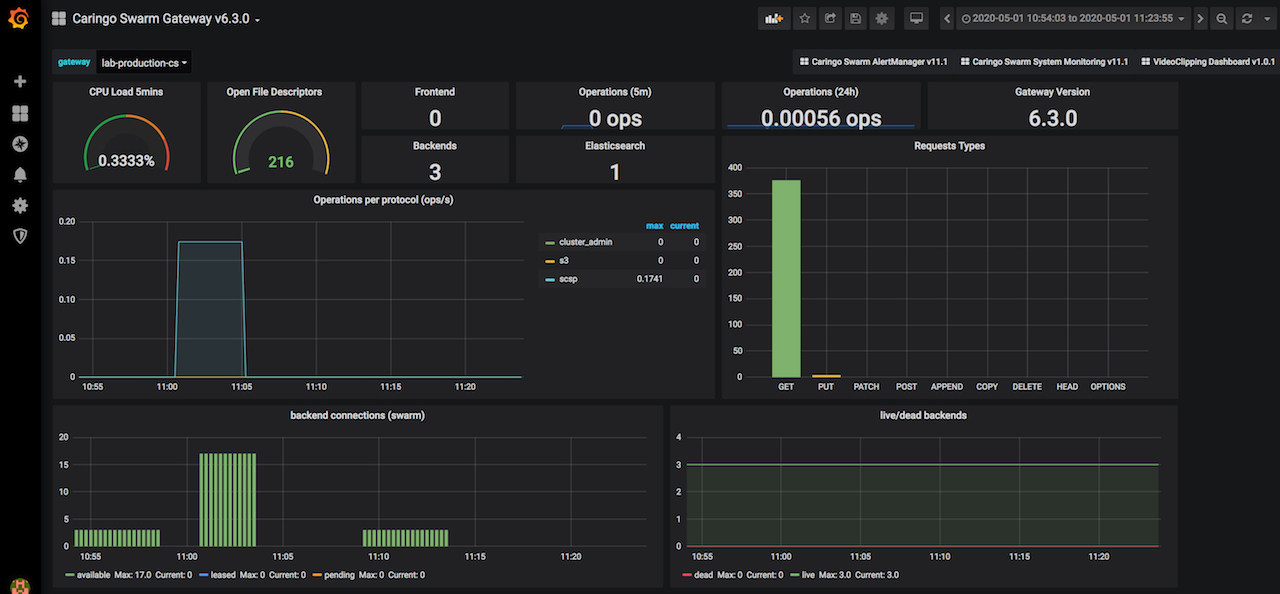This screenshot has height=594, width=1280.
Task: Click the Save dashboard icon
Action: click(x=855, y=18)
